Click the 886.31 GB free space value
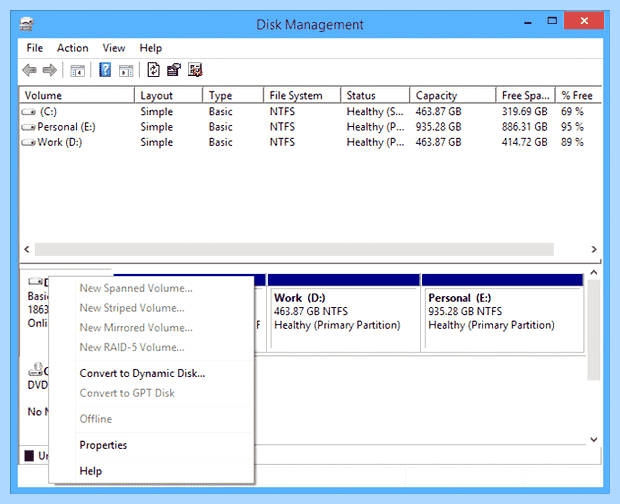This screenshot has height=504, width=620. click(524, 127)
